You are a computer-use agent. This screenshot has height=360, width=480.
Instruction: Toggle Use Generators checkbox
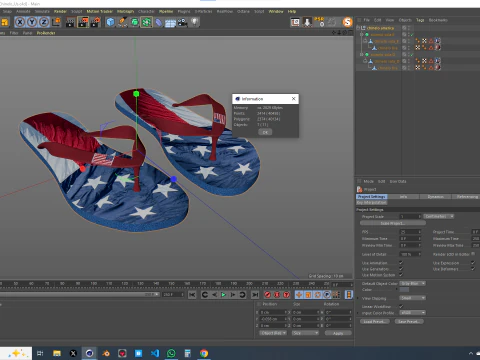click(x=401, y=269)
